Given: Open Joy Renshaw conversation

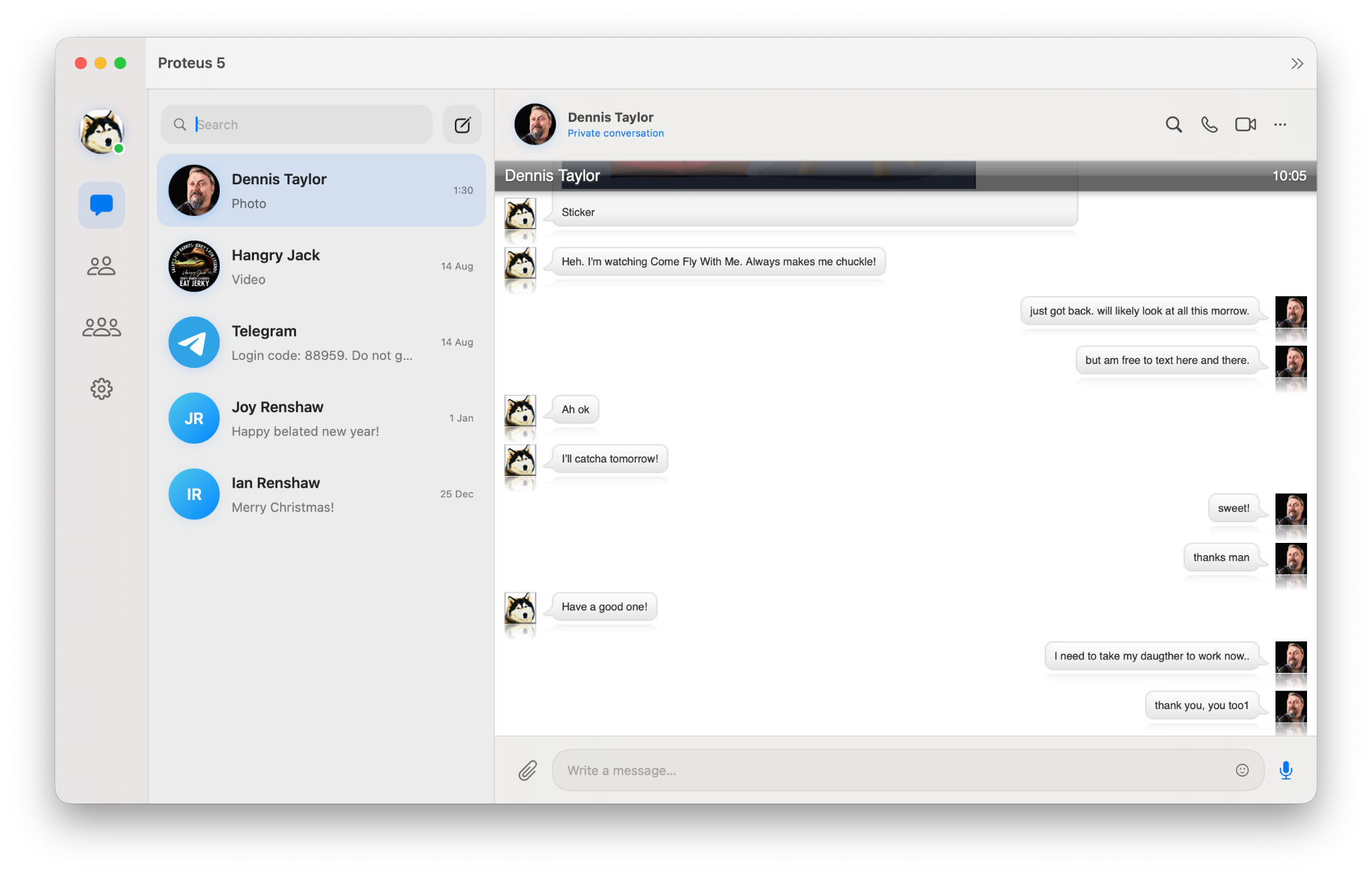Looking at the screenshot, I should [321, 419].
